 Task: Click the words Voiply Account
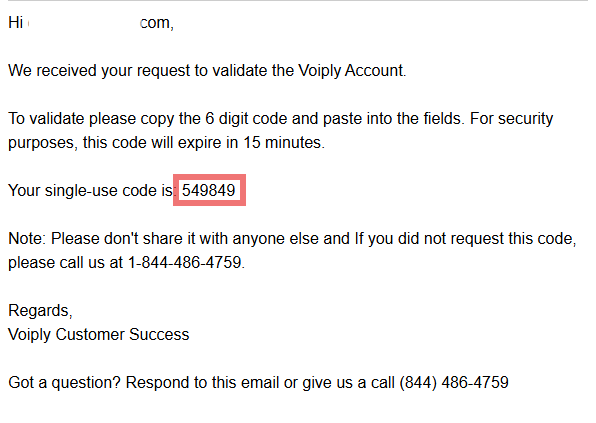pyautogui.click(x=350, y=71)
